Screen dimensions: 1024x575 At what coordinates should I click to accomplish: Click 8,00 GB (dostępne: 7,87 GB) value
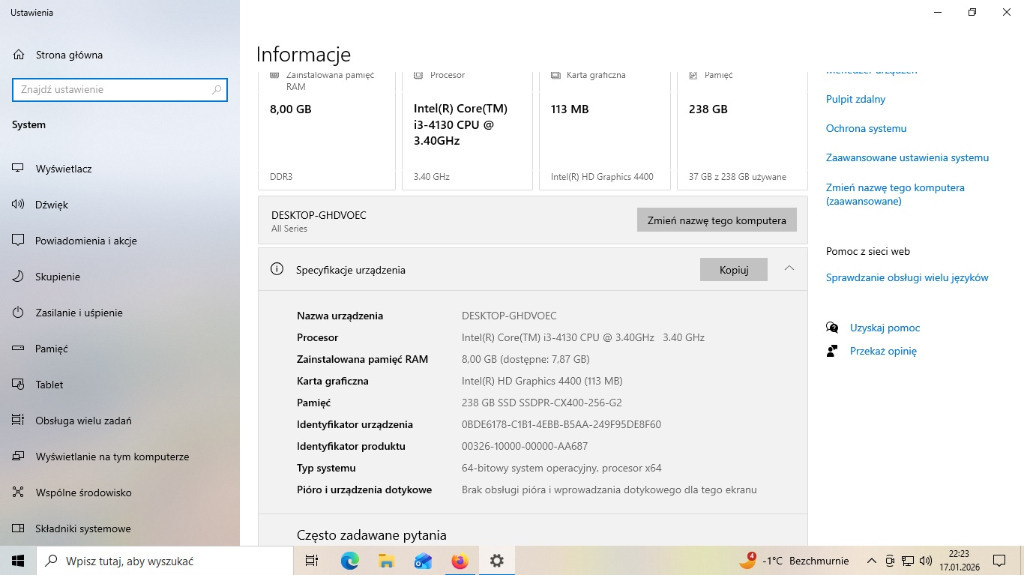(x=525, y=359)
